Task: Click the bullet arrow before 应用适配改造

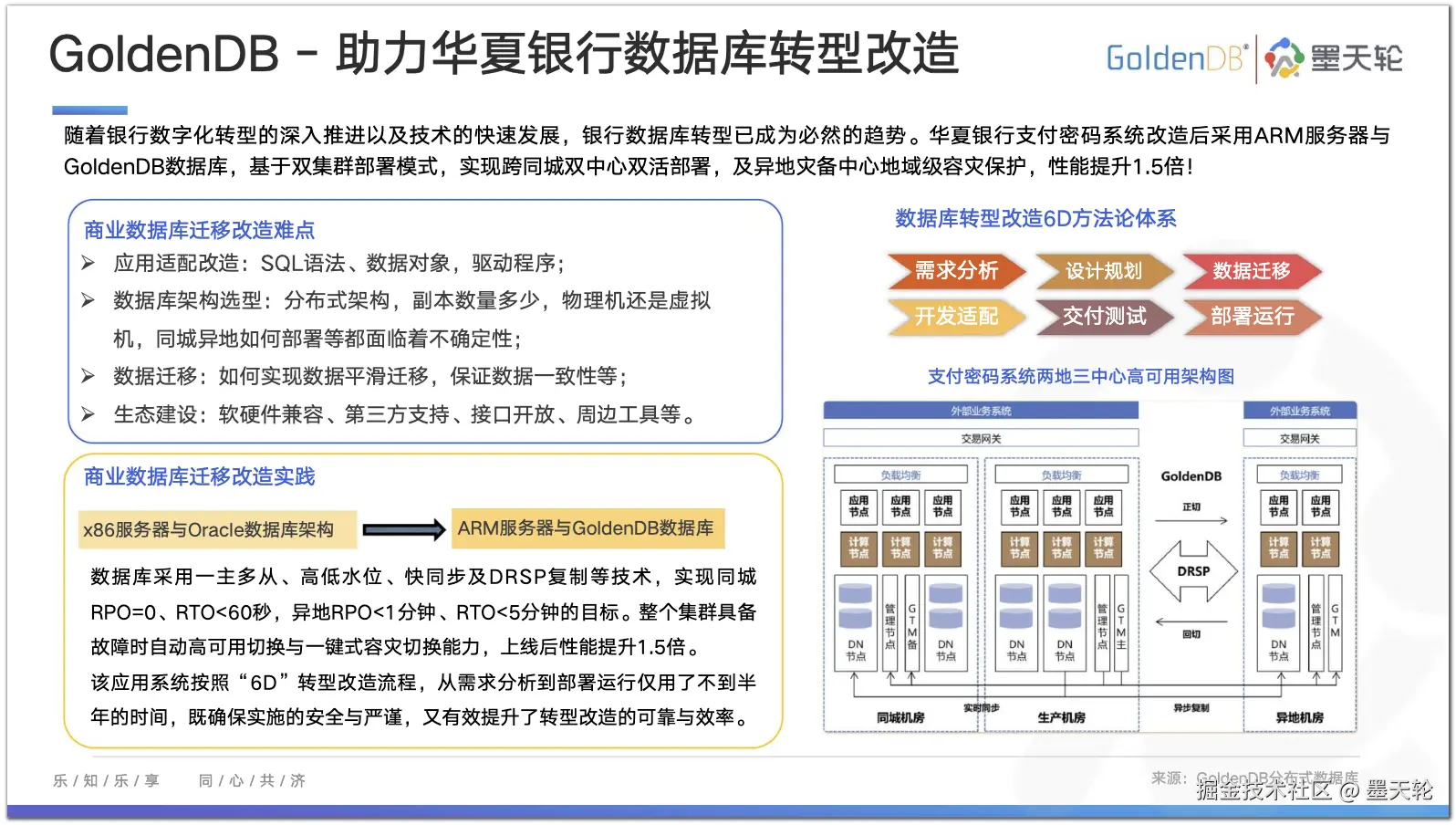Action: pos(88,264)
